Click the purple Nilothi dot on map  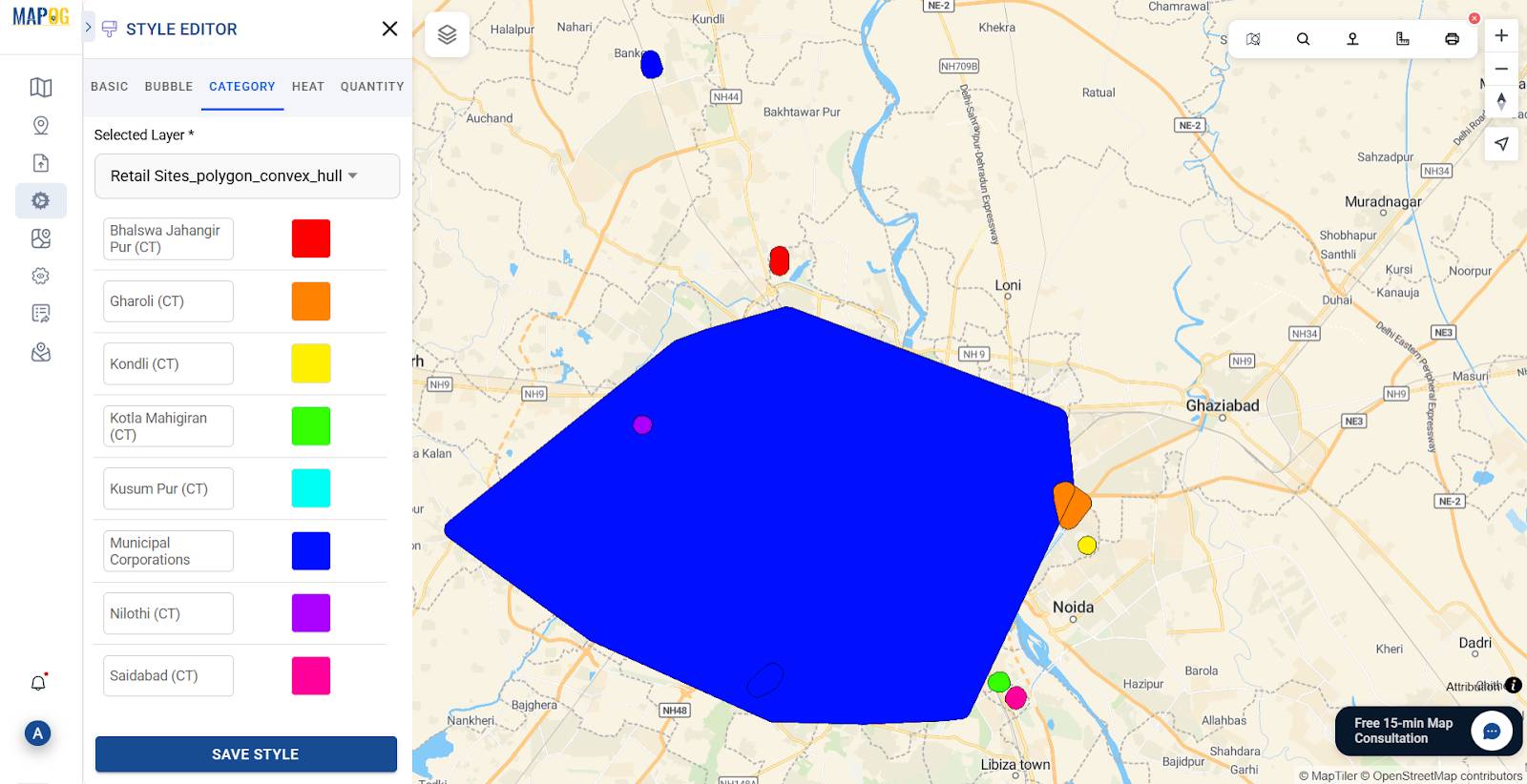click(642, 424)
